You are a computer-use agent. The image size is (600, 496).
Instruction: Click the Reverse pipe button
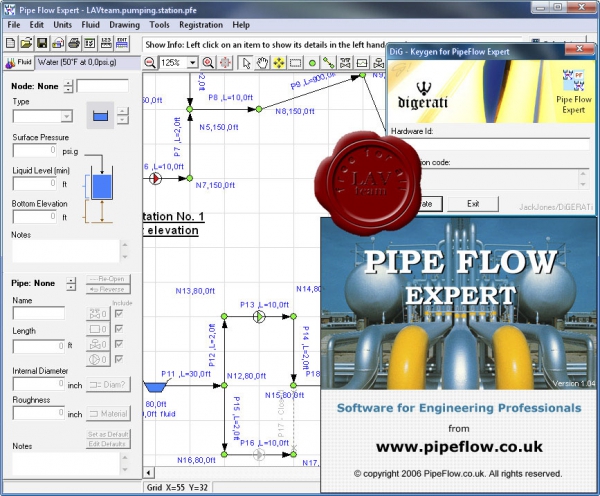[108, 289]
